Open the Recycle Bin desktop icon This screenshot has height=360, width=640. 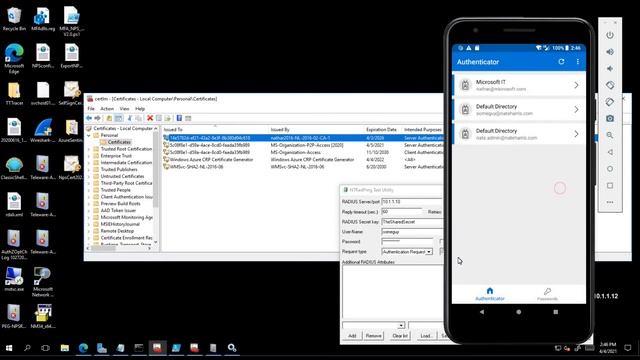click(x=14, y=19)
